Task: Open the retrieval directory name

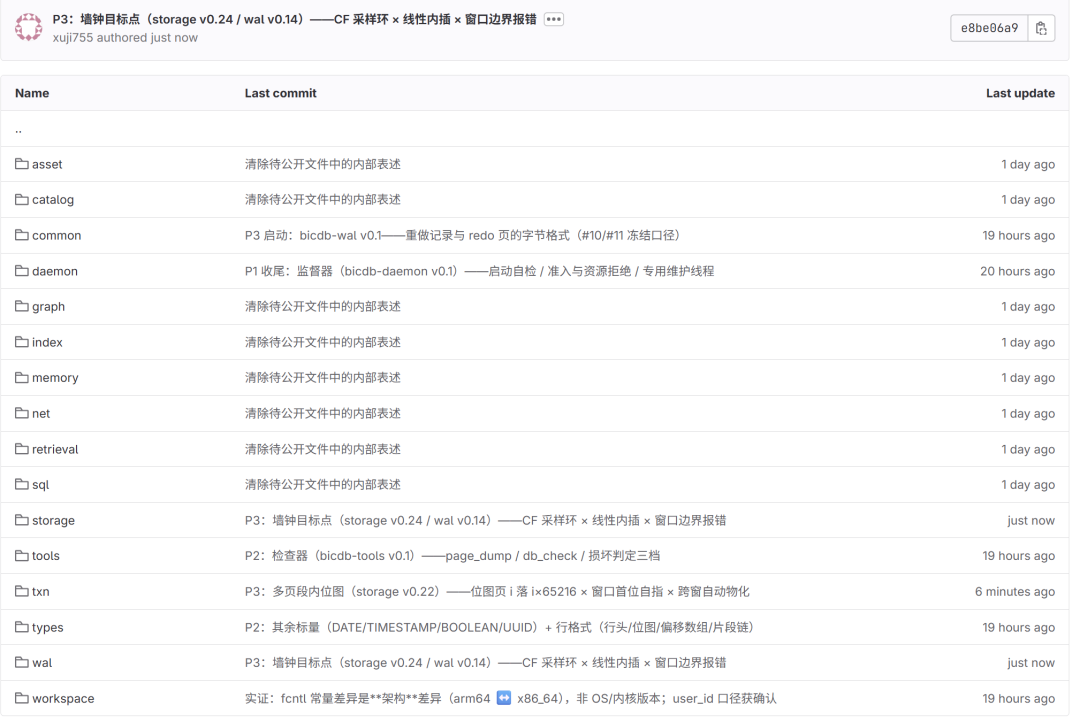Action: (x=55, y=449)
